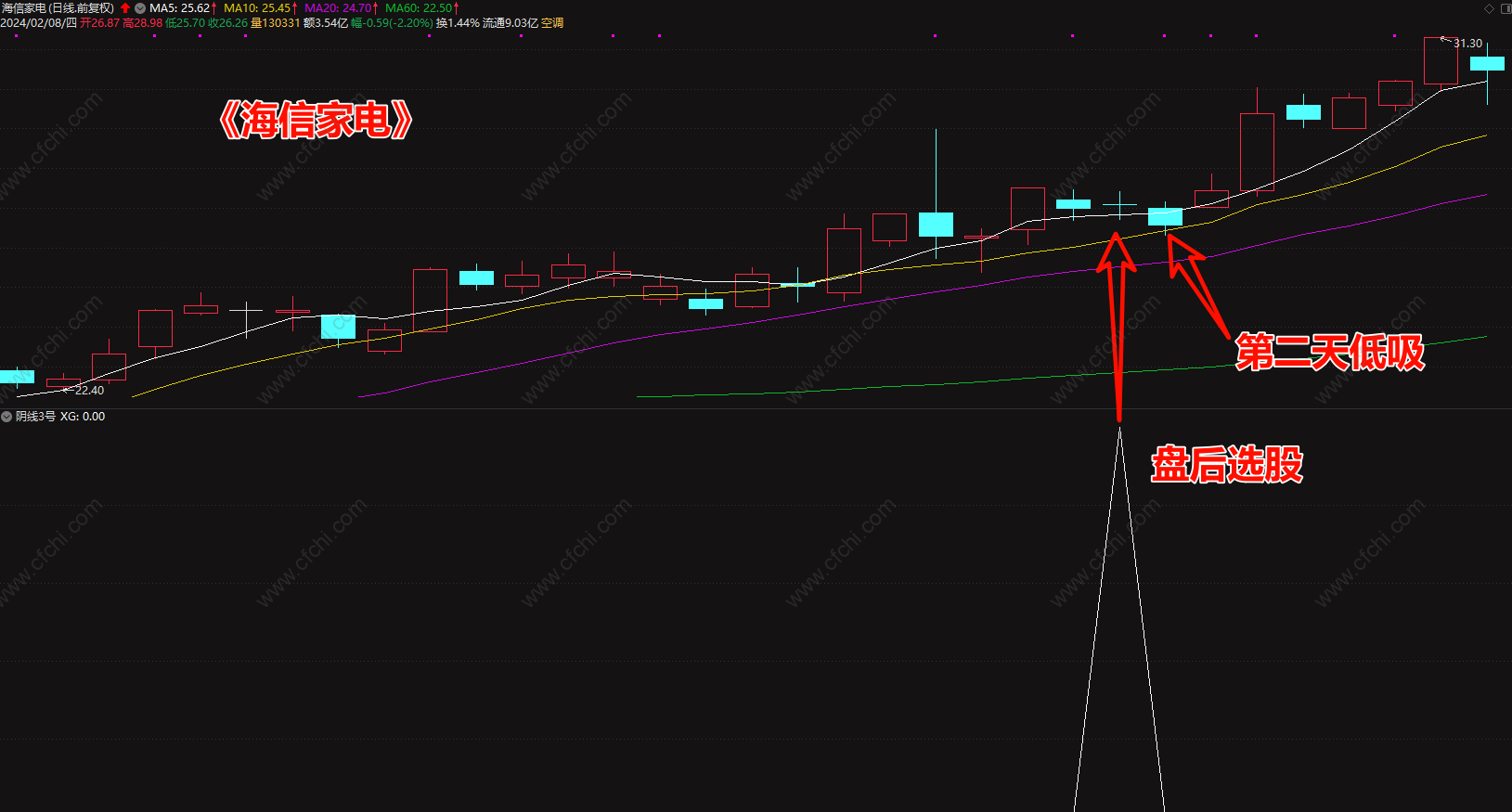Open the 空调 sector link
This screenshot has height=812, width=1512.
pos(552,23)
